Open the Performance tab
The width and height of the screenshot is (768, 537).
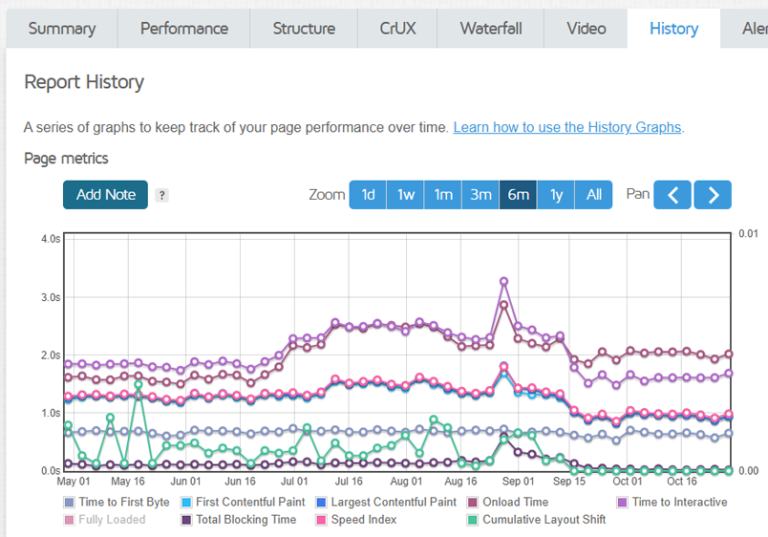pos(184,28)
